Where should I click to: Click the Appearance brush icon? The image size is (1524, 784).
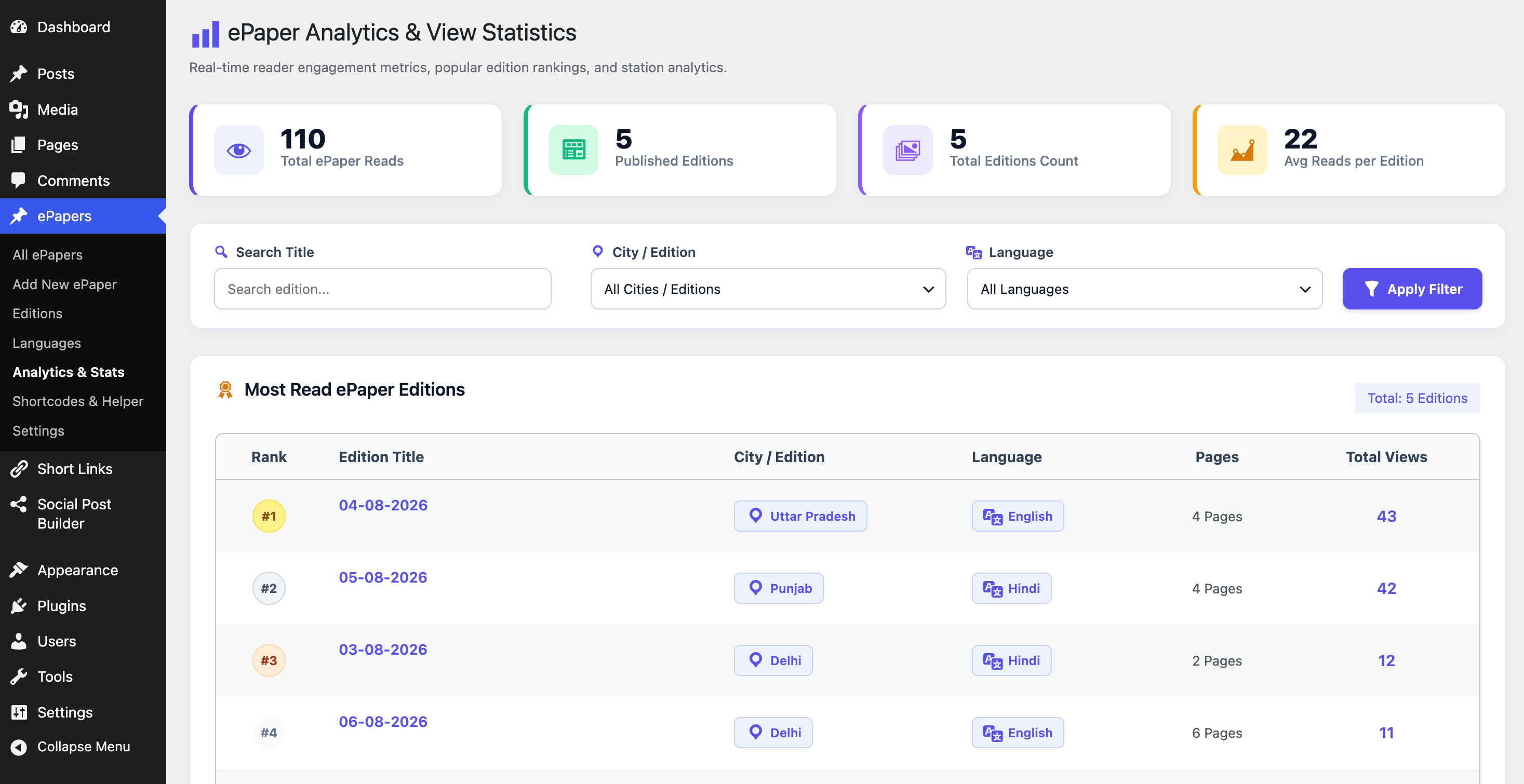pyautogui.click(x=19, y=570)
